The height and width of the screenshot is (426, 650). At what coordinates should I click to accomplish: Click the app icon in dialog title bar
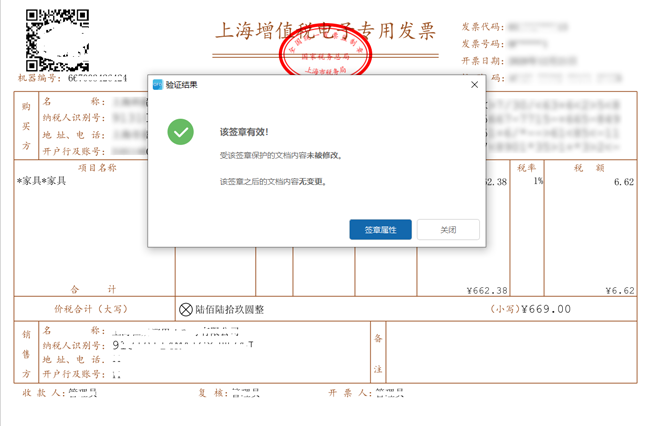click(158, 85)
